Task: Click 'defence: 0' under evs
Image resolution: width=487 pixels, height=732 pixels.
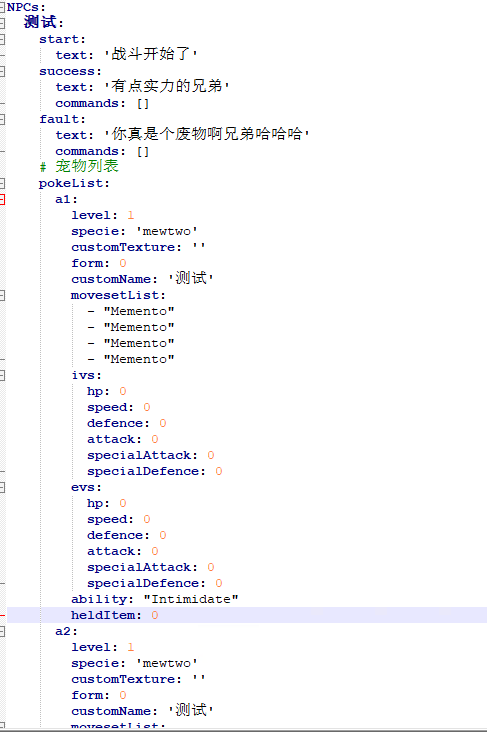Action: click(127, 535)
